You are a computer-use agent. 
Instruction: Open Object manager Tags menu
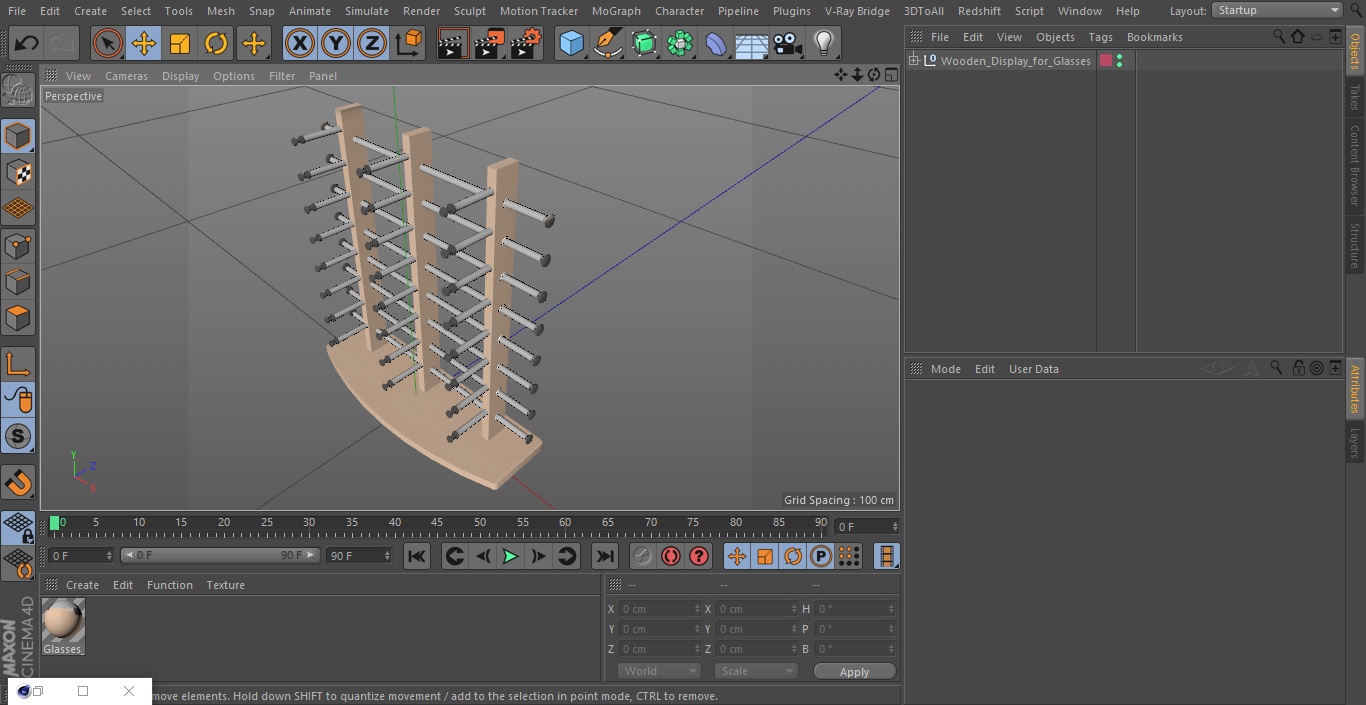coord(1100,37)
